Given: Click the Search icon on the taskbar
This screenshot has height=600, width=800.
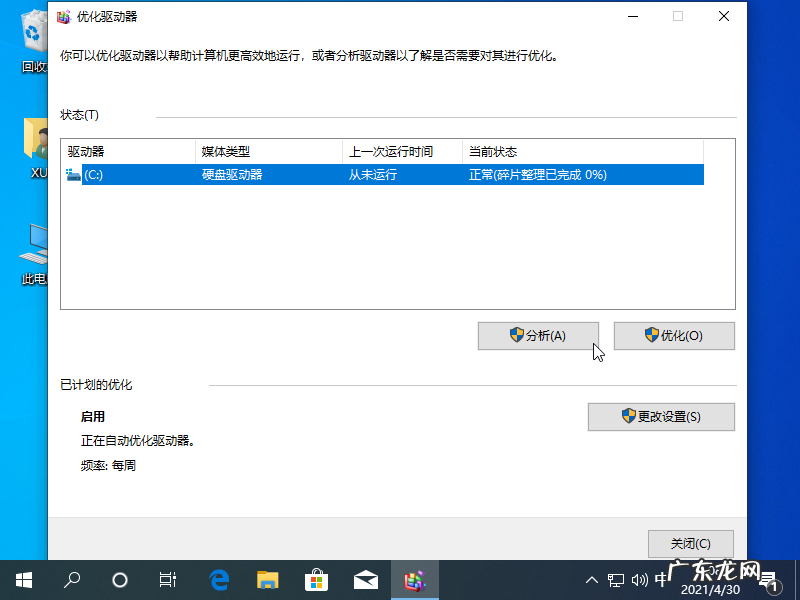Looking at the screenshot, I should click(x=71, y=579).
